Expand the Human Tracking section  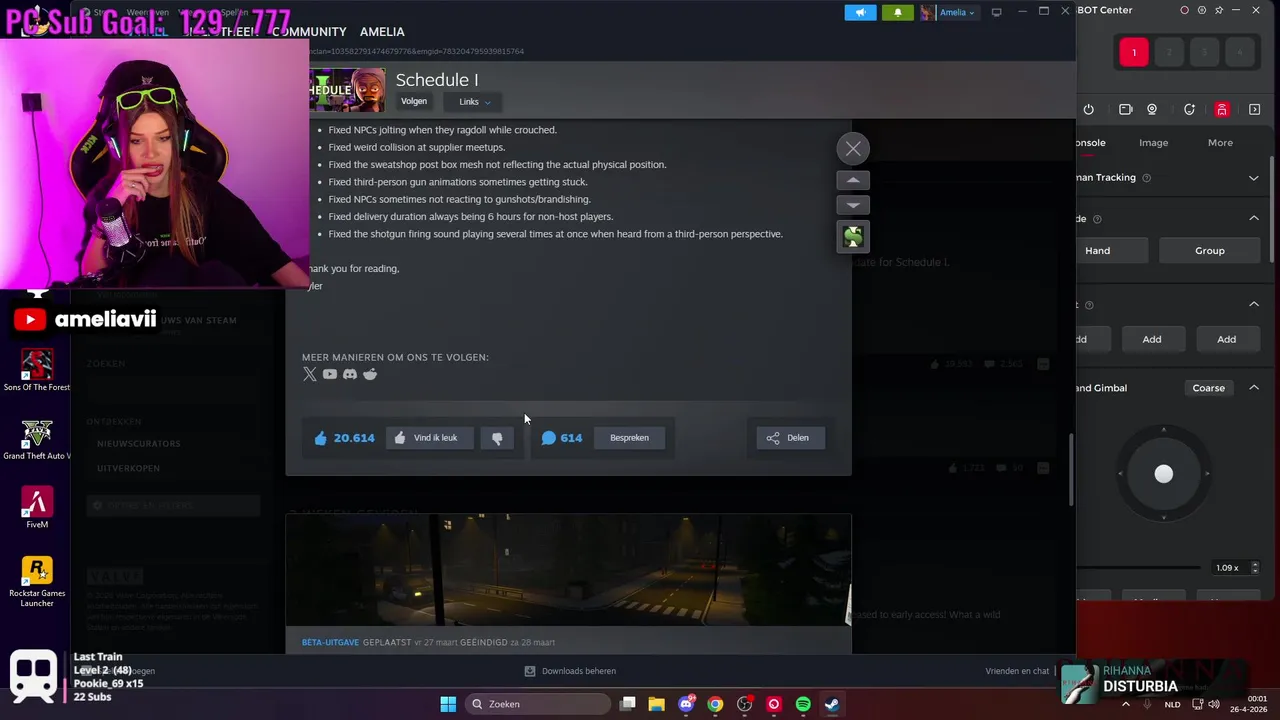point(1253,178)
